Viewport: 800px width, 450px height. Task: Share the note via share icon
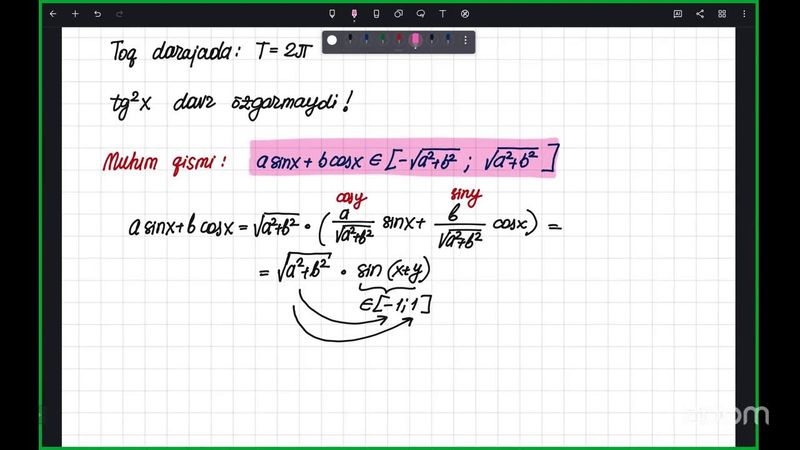700,14
